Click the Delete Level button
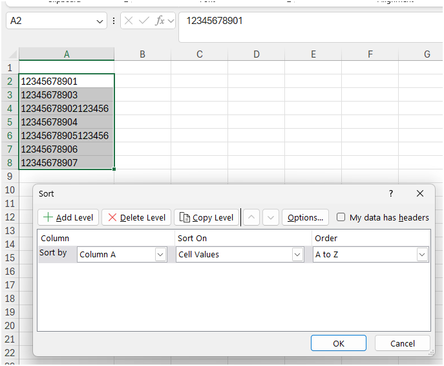Screen dimensions: 444x366 [x=136, y=217]
